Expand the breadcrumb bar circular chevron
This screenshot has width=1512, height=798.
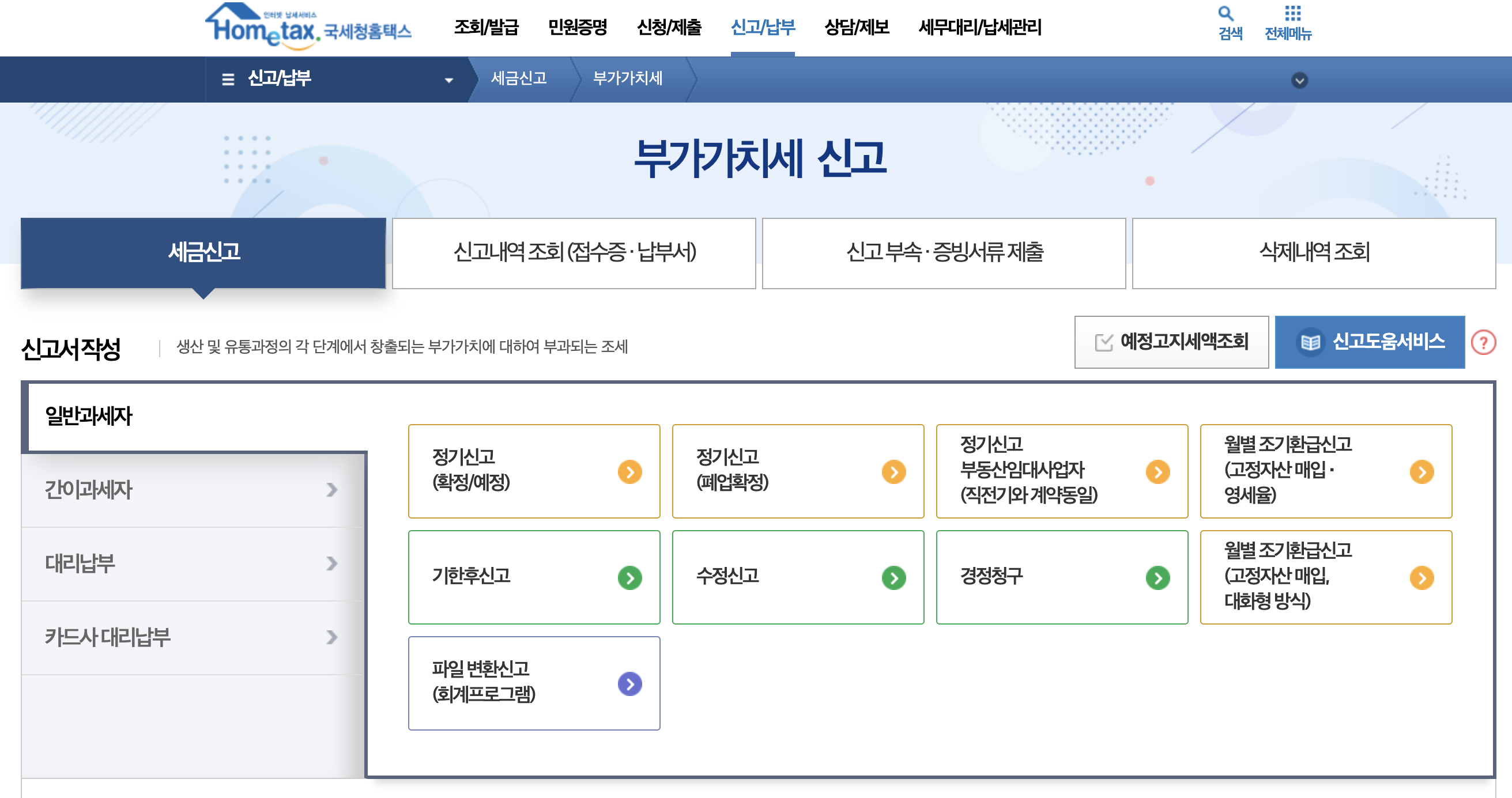[1299, 81]
